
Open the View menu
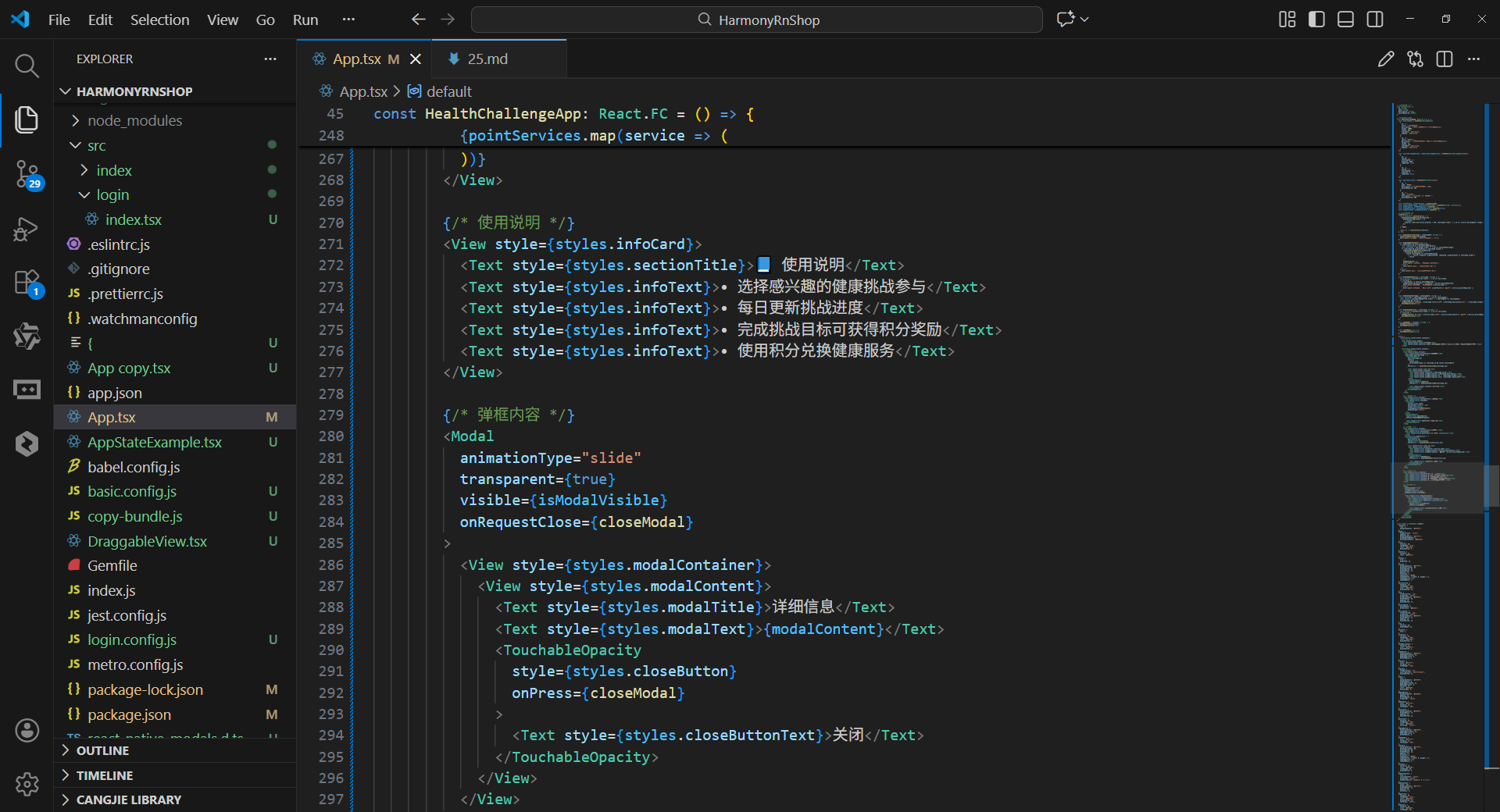(x=223, y=20)
